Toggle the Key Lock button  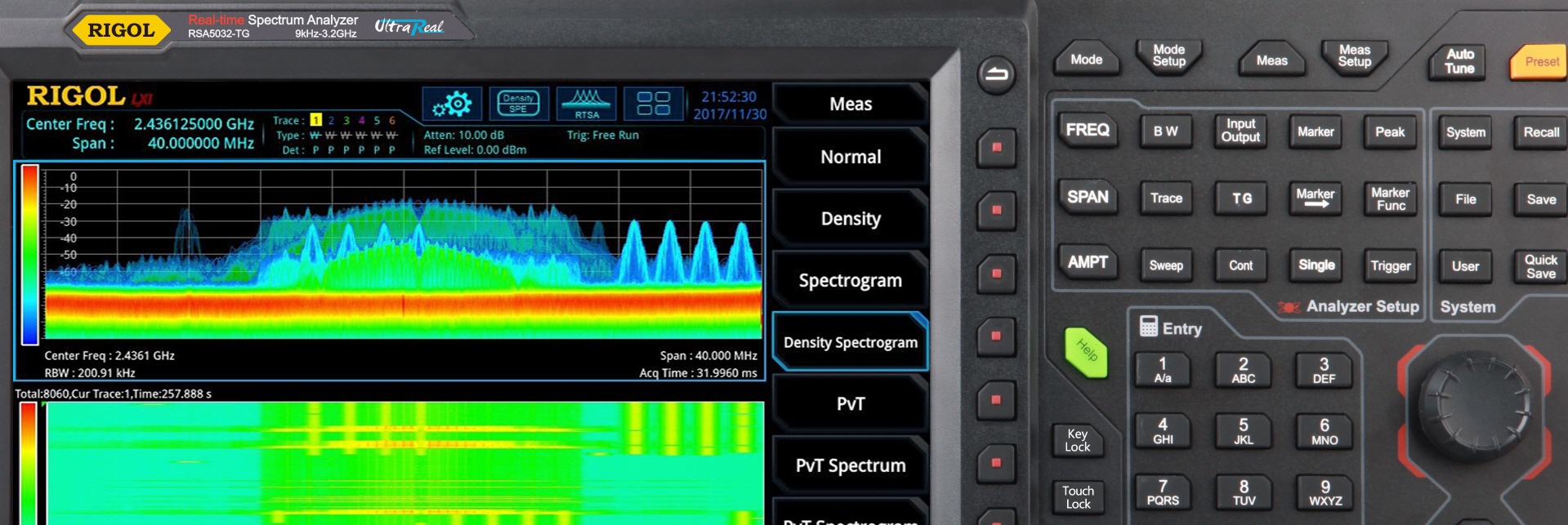1077,440
